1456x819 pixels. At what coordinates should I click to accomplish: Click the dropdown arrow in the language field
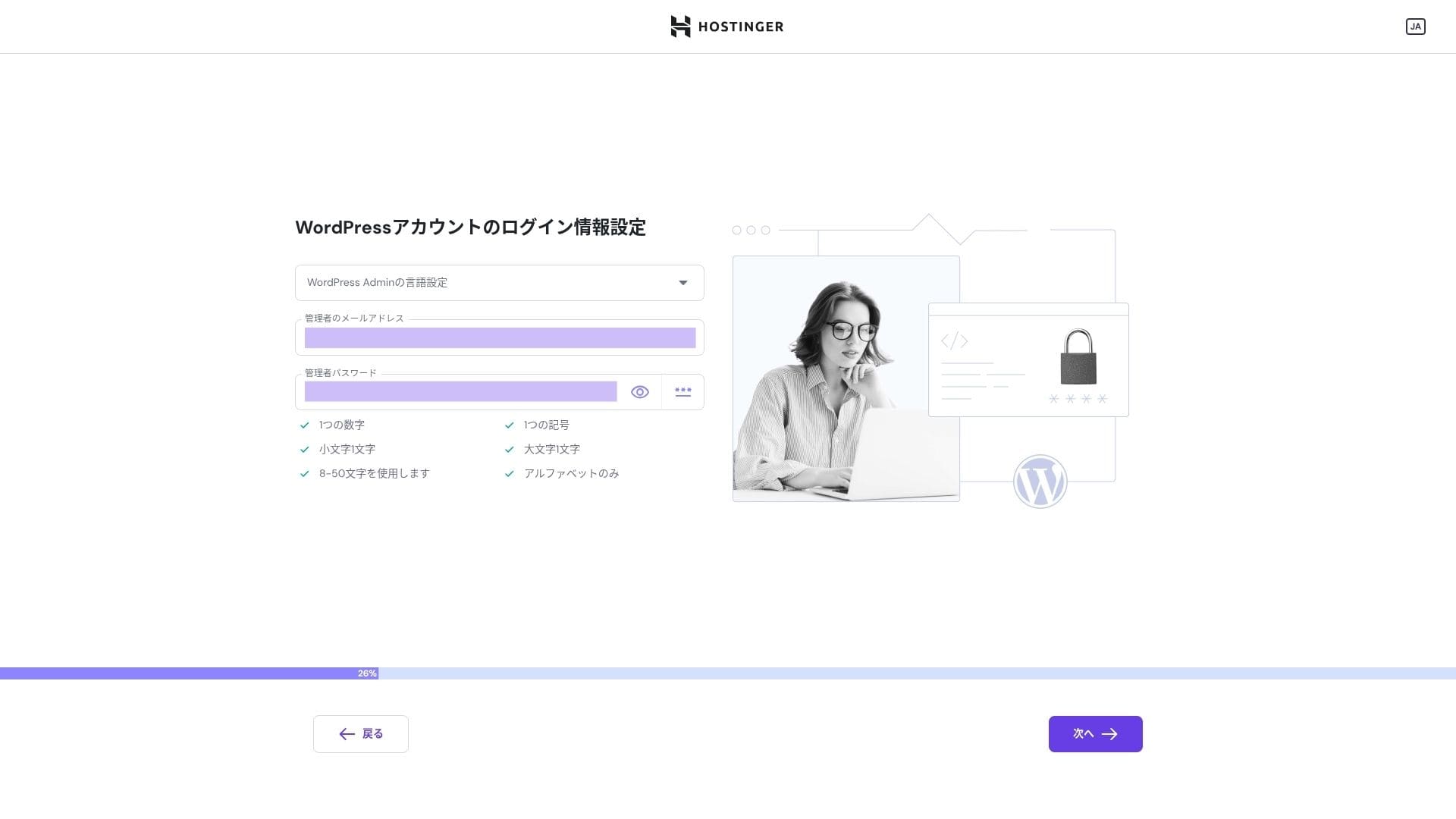click(683, 283)
